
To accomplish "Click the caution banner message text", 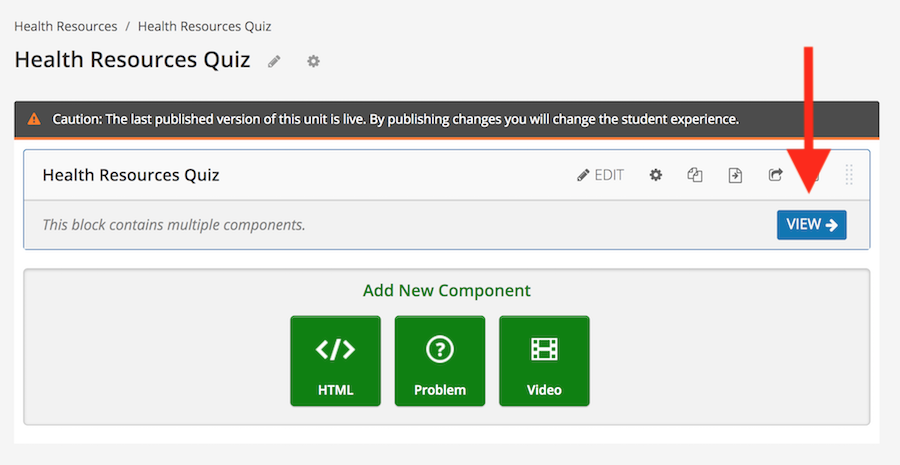I will (395, 119).
